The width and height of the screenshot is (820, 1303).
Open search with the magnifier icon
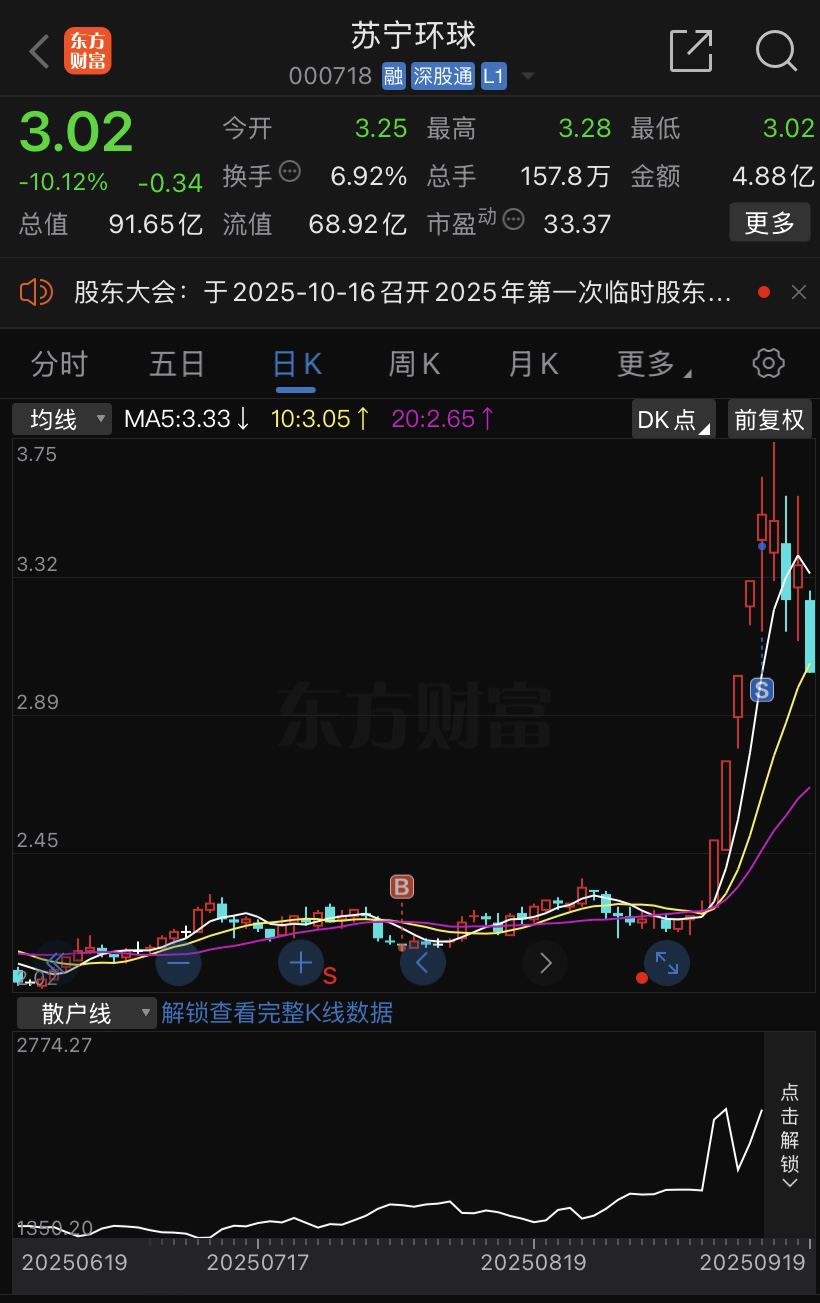point(776,50)
